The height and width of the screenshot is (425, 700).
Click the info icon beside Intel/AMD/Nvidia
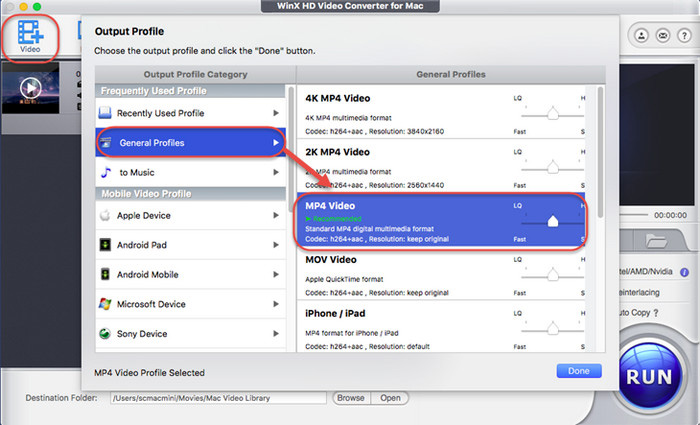click(684, 272)
